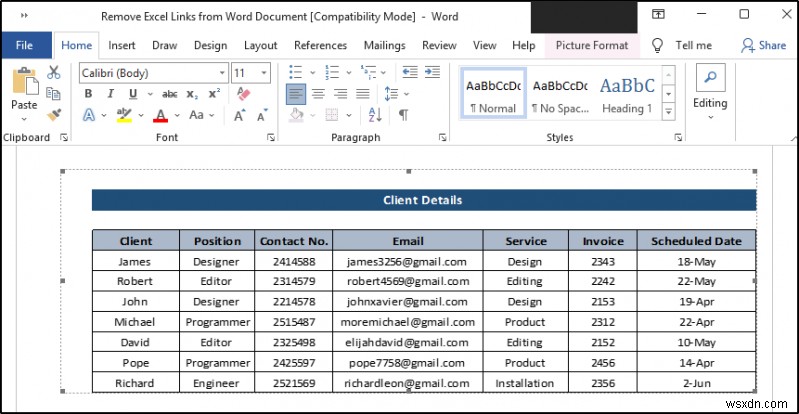This screenshot has width=799, height=414.
Task: Click the Cut scissors icon
Action: [54, 73]
